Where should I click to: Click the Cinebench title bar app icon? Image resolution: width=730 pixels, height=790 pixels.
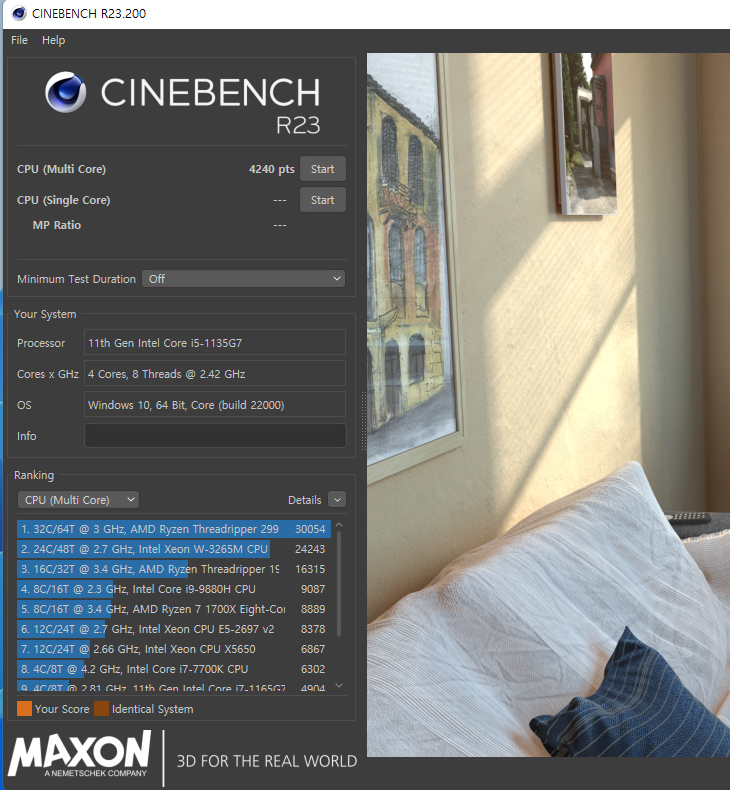click(x=19, y=14)
